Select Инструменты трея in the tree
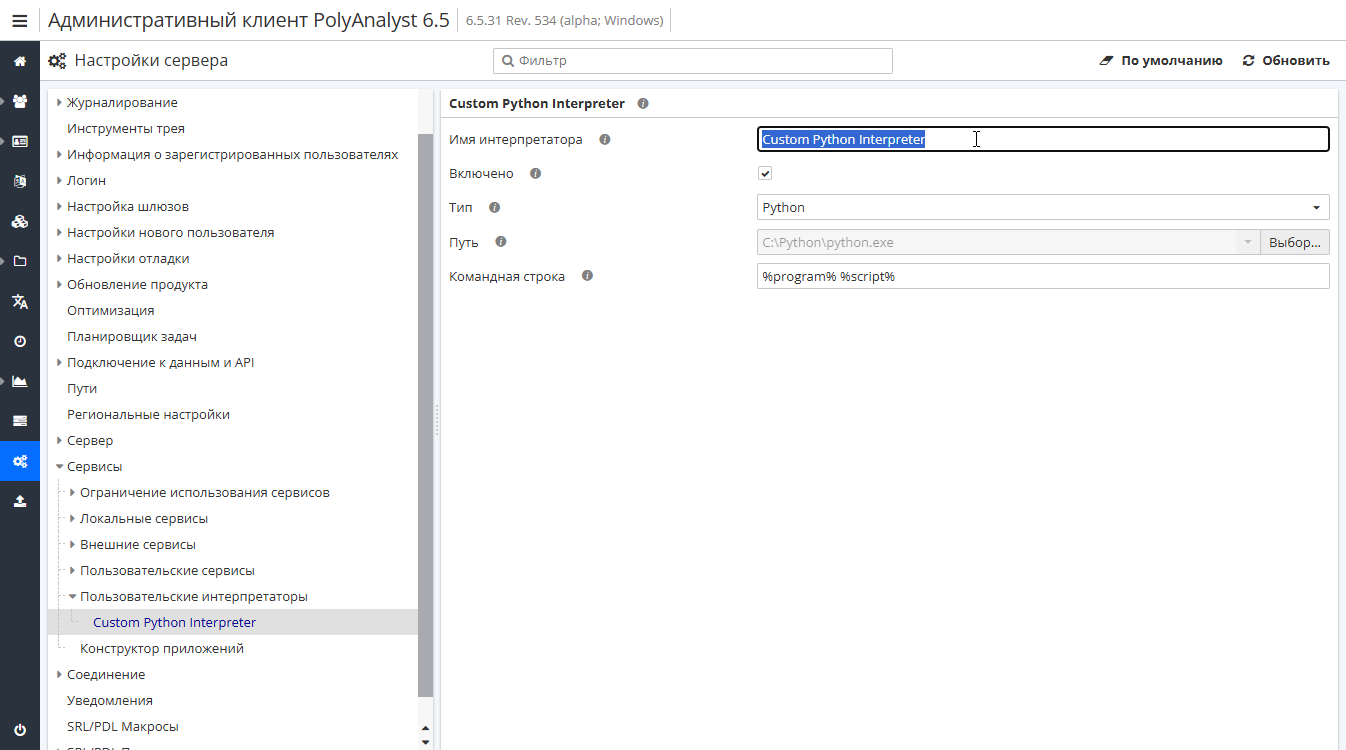 126,129
